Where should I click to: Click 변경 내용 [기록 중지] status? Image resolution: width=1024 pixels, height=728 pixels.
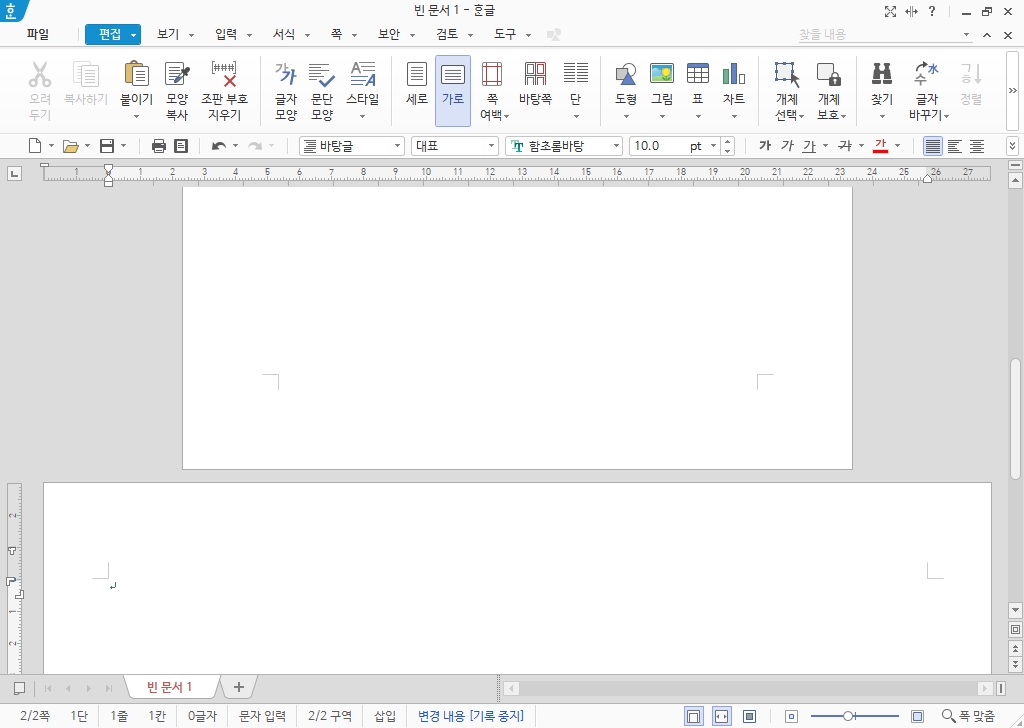click(x=470, y=716)
